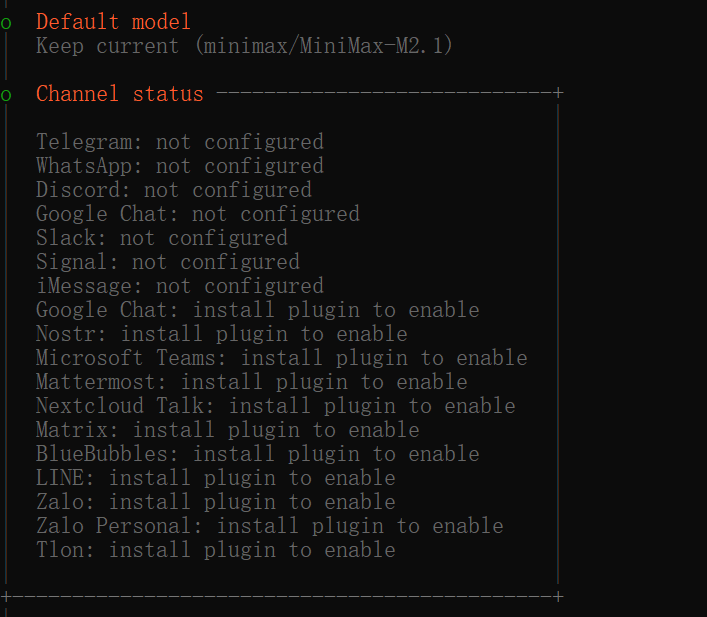The image size is (707, 617).
Task: Click the Nextcloud Talk plugin line
Action: (276, 406)
